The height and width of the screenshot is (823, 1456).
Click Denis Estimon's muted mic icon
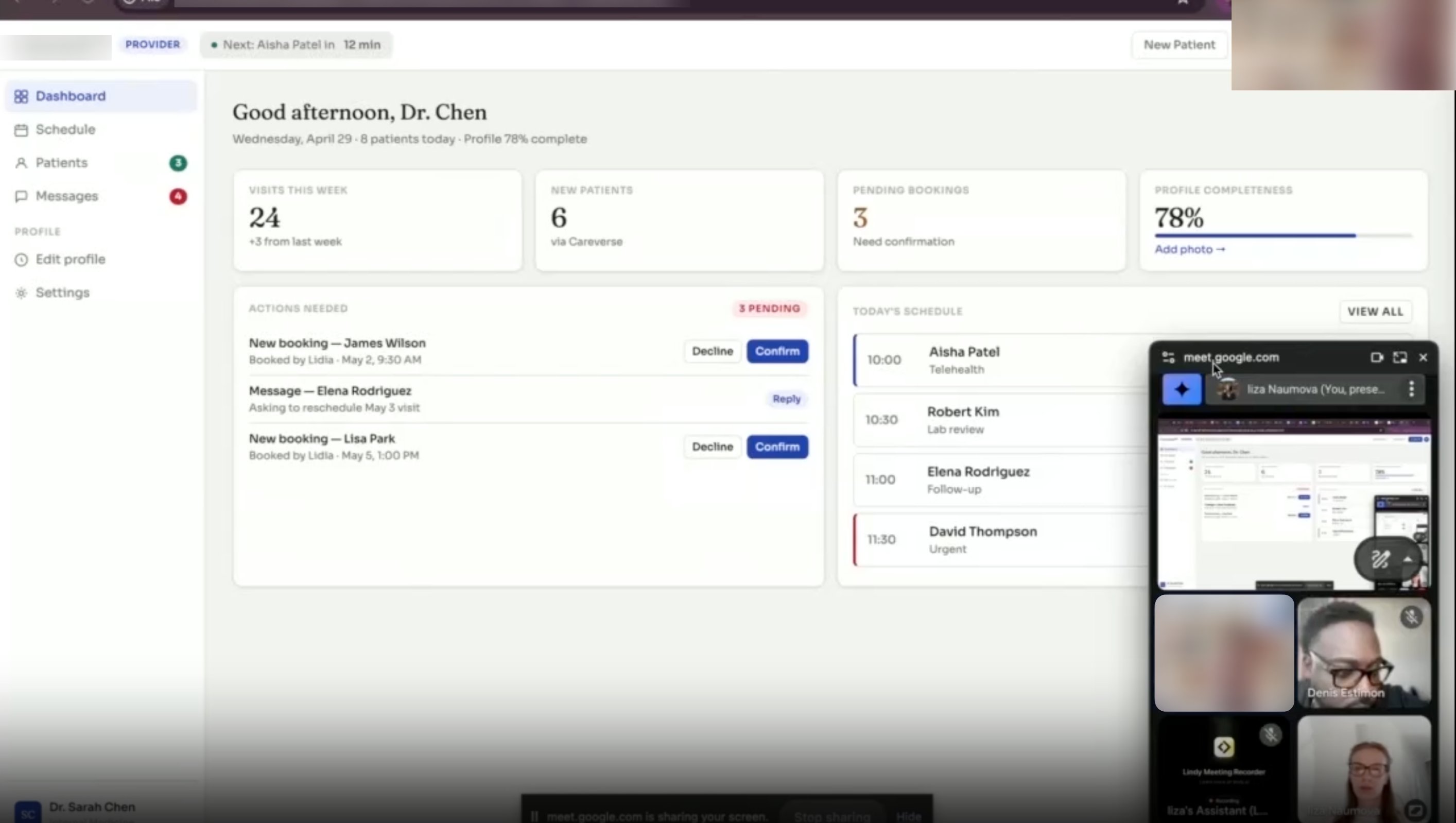coord(1411,616)
